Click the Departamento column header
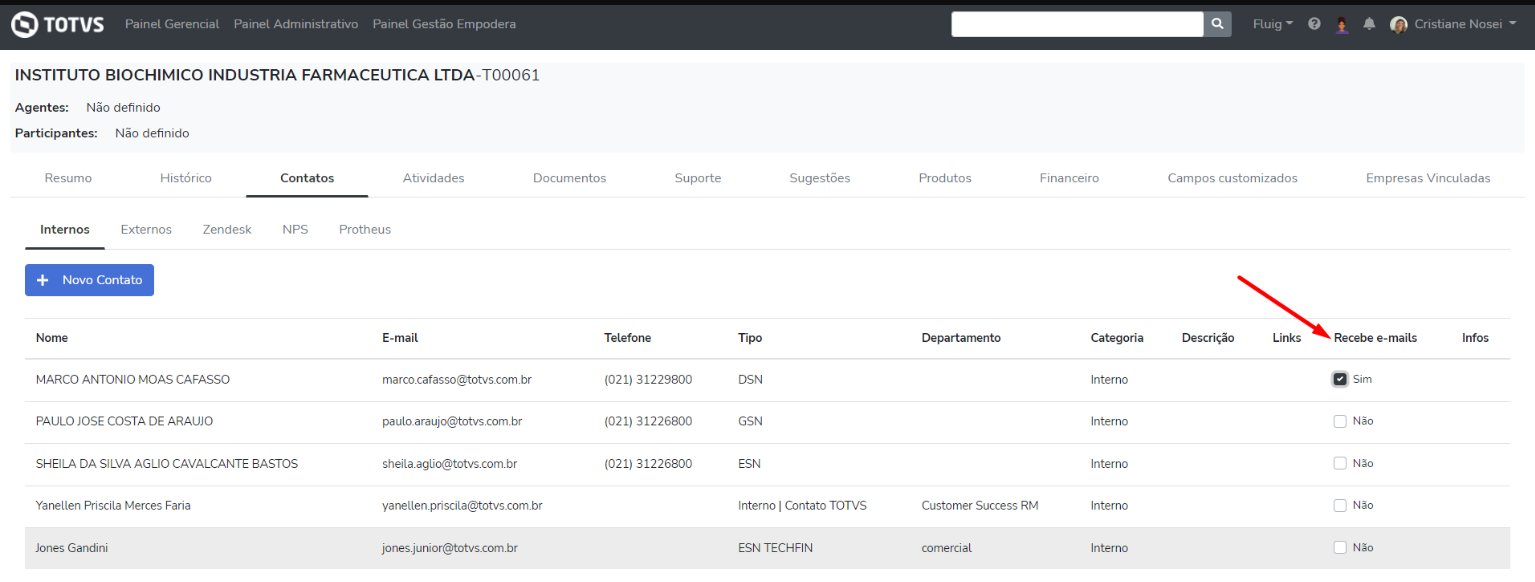The height and width of the screenshot is (582, 1535). click(961, 338)
